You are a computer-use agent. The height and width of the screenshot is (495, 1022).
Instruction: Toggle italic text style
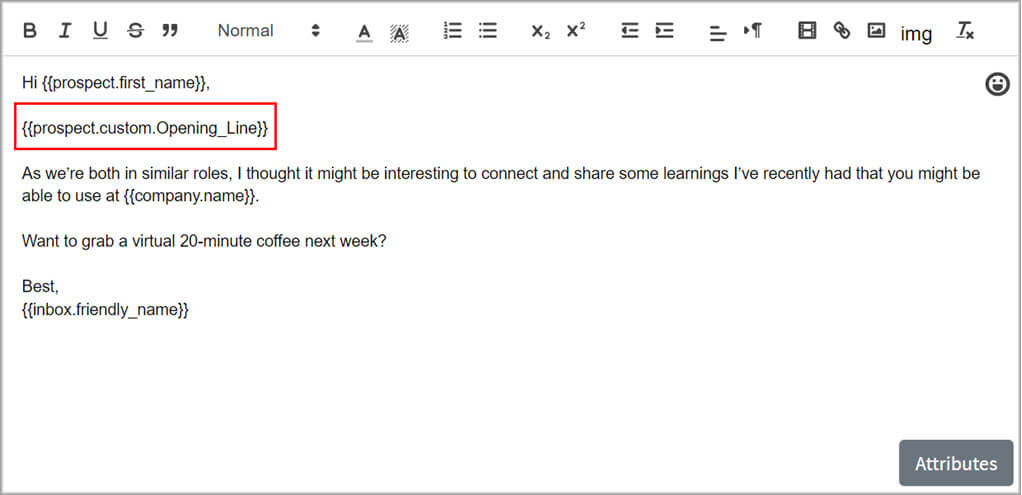click(64, 31)
